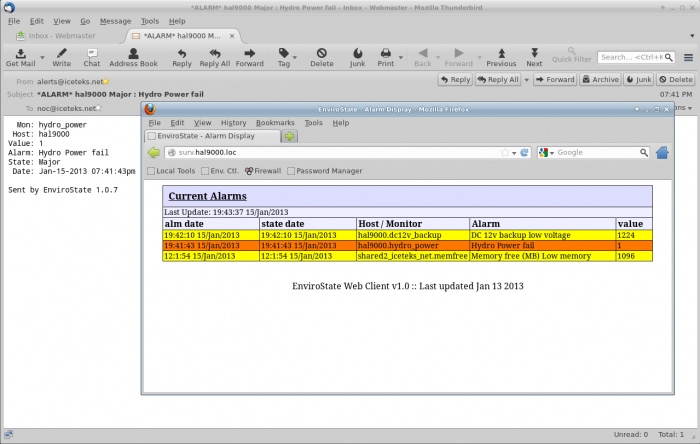Open Local Tools bookmark
Viewport: 700px width, 444px height.
(x=171, y=171)
